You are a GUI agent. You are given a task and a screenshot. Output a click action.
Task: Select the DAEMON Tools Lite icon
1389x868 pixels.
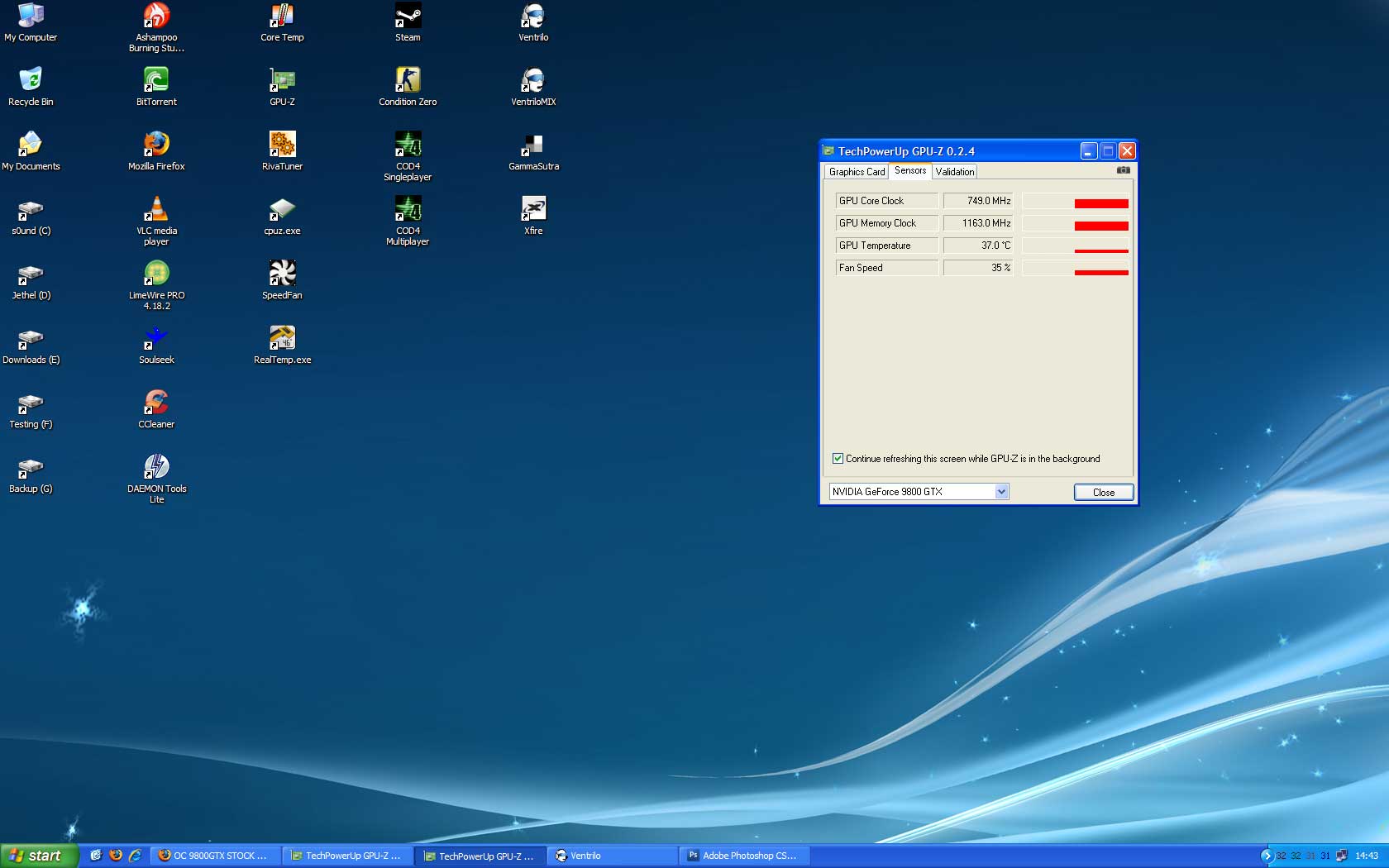(x=156, y=479)
